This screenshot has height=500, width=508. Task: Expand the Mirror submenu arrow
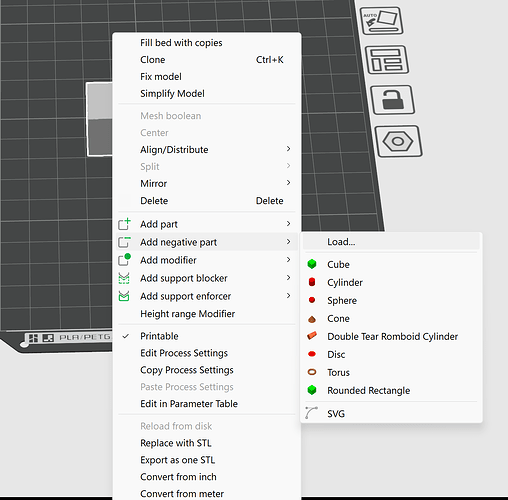point(288,183)
